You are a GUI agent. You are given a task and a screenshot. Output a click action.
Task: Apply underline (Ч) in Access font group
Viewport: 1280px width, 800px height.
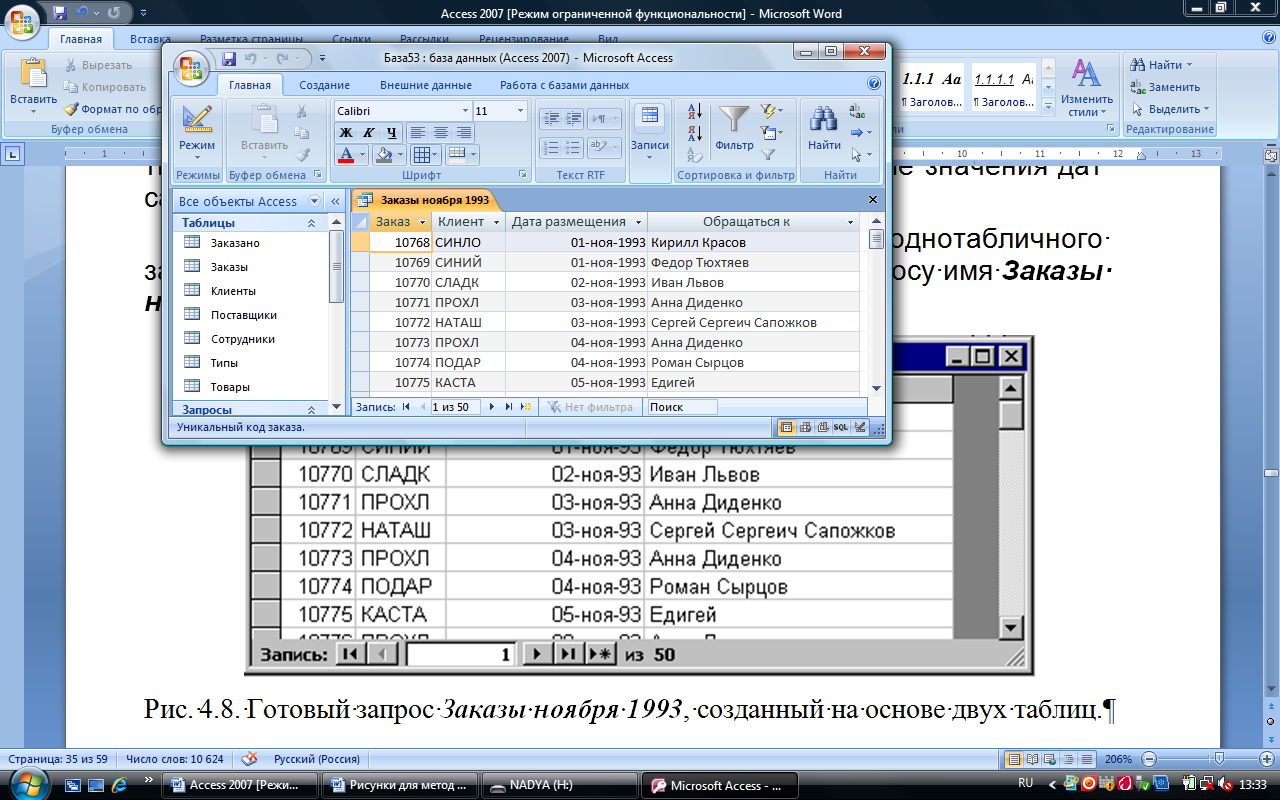(391, 132)
